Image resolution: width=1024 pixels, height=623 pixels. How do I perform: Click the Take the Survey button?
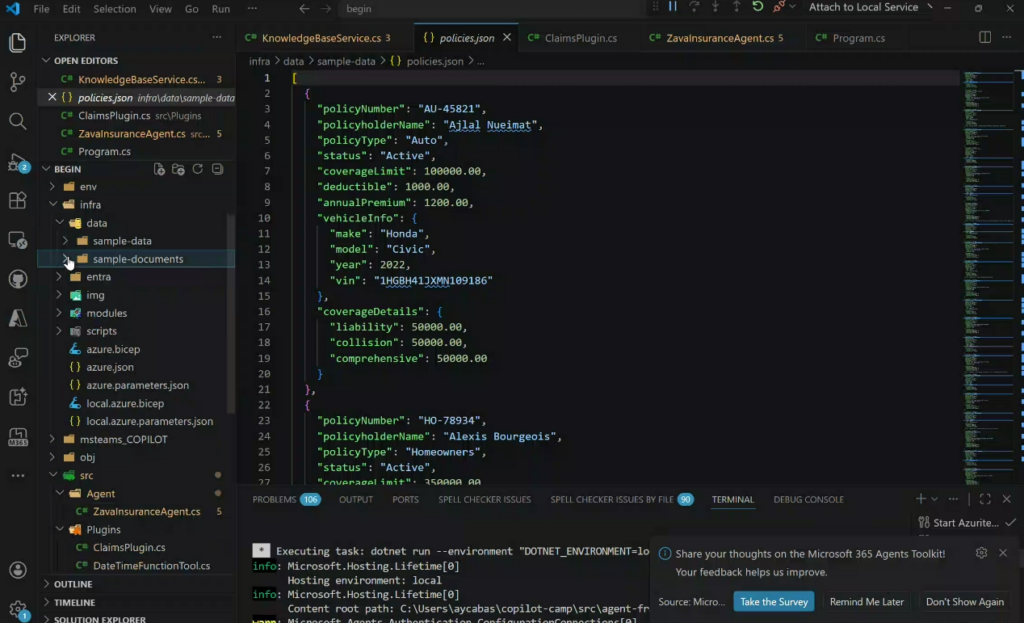click(x=773, y=602)
